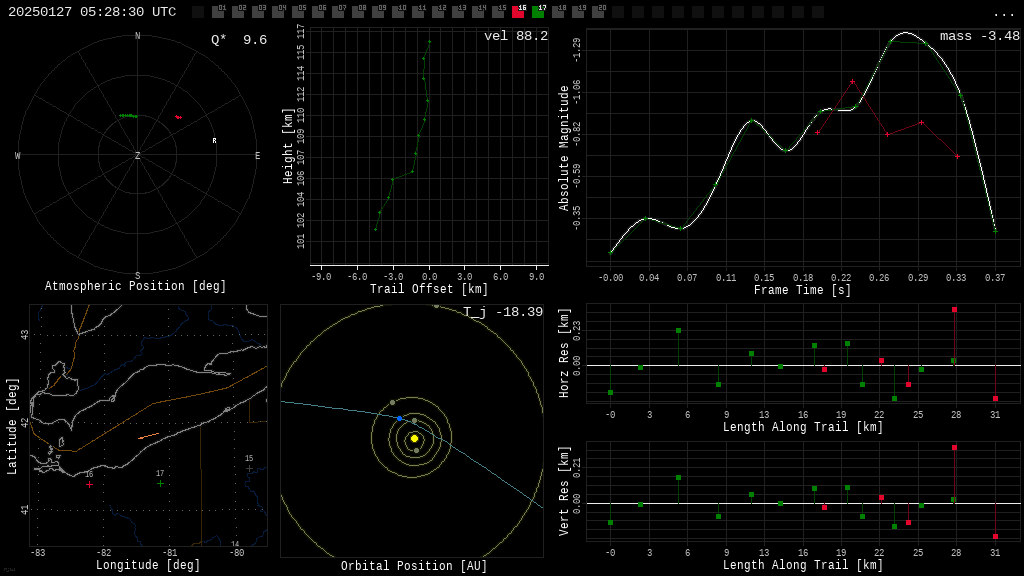Image resolution: width=1024 pixels, height=576 pixels.
Task: Select station square 08 in top bar
Action: (x=358, y=12)
